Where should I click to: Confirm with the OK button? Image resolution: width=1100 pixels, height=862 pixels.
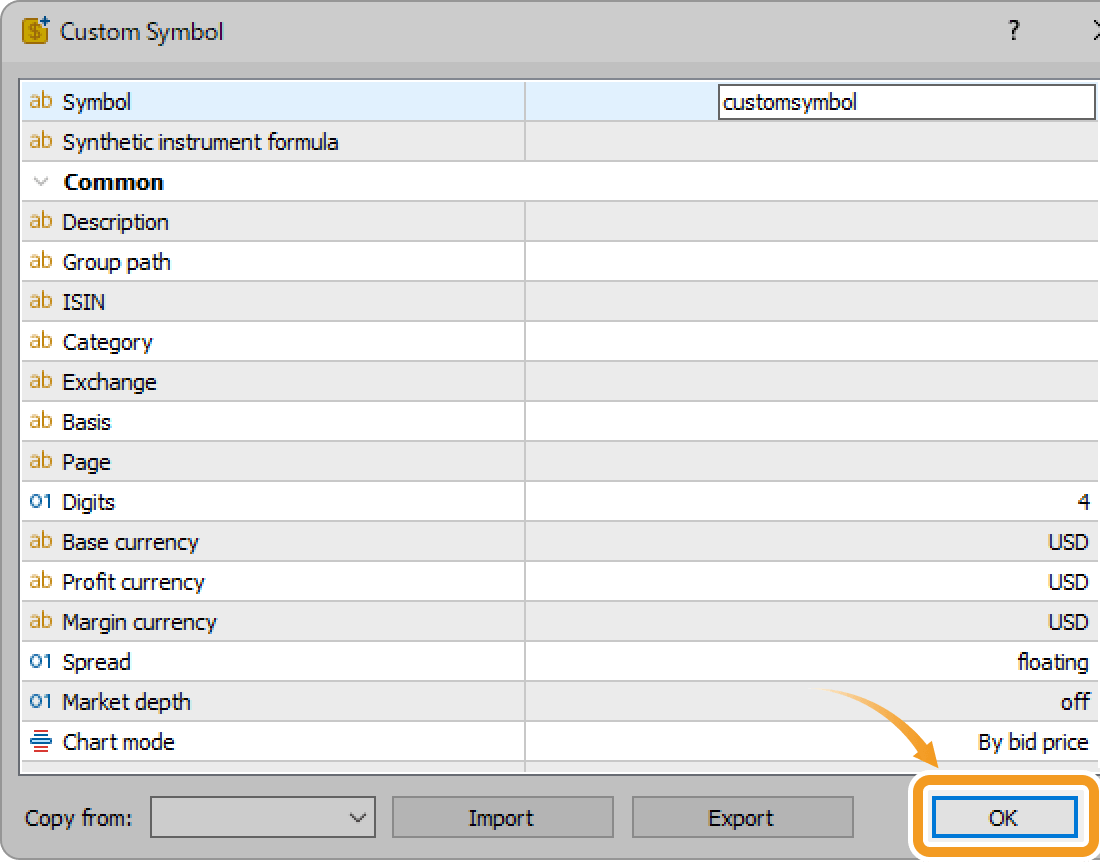[1004, 817]
